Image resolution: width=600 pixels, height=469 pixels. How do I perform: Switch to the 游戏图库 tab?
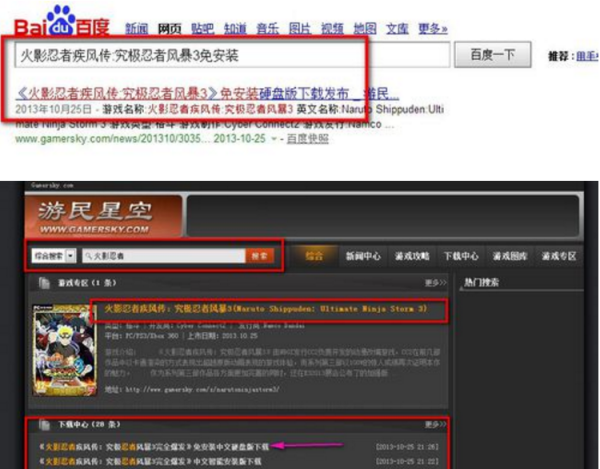point(510,256)
